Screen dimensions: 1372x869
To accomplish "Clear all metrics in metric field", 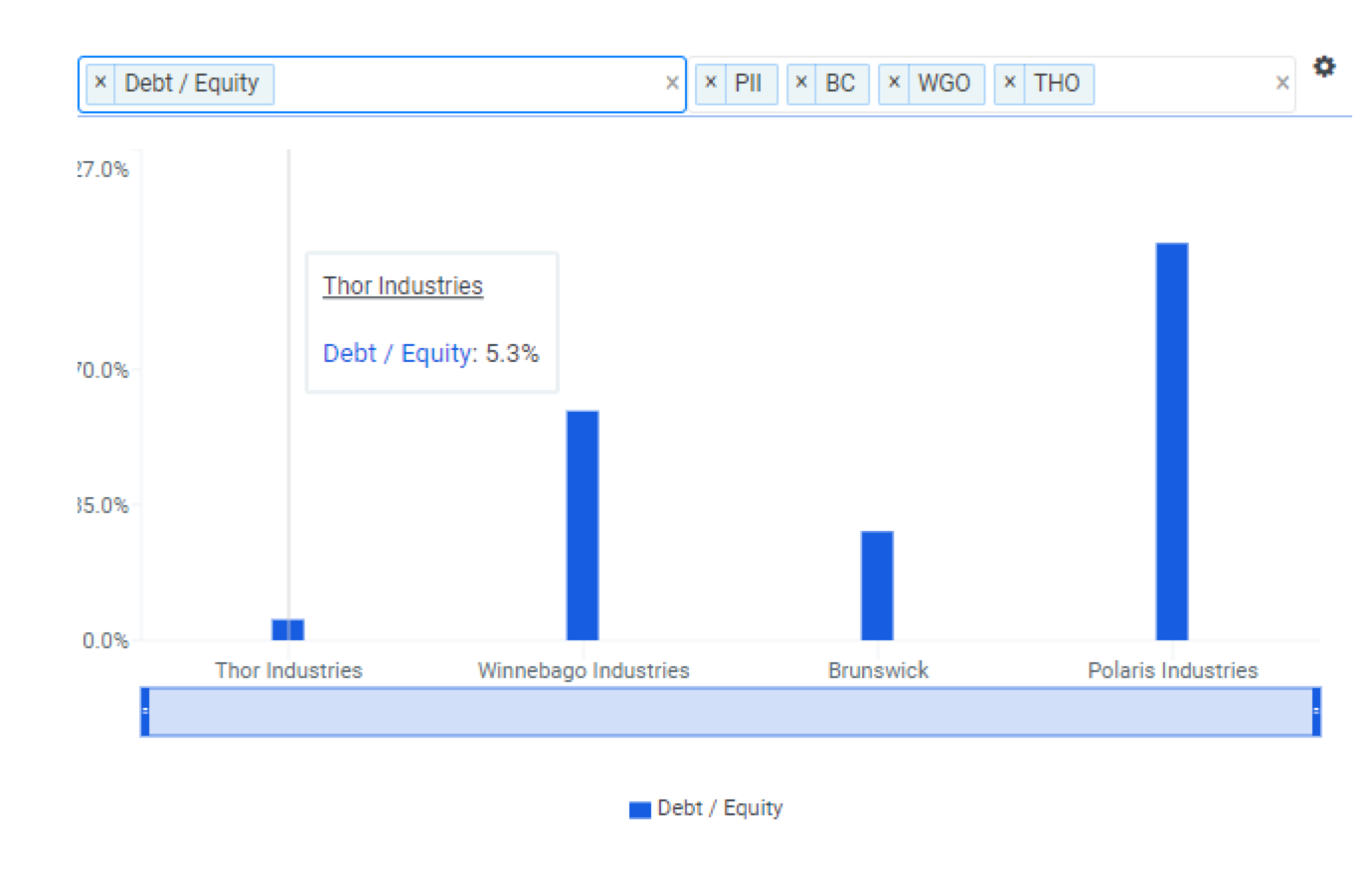I will coord(672,84).
